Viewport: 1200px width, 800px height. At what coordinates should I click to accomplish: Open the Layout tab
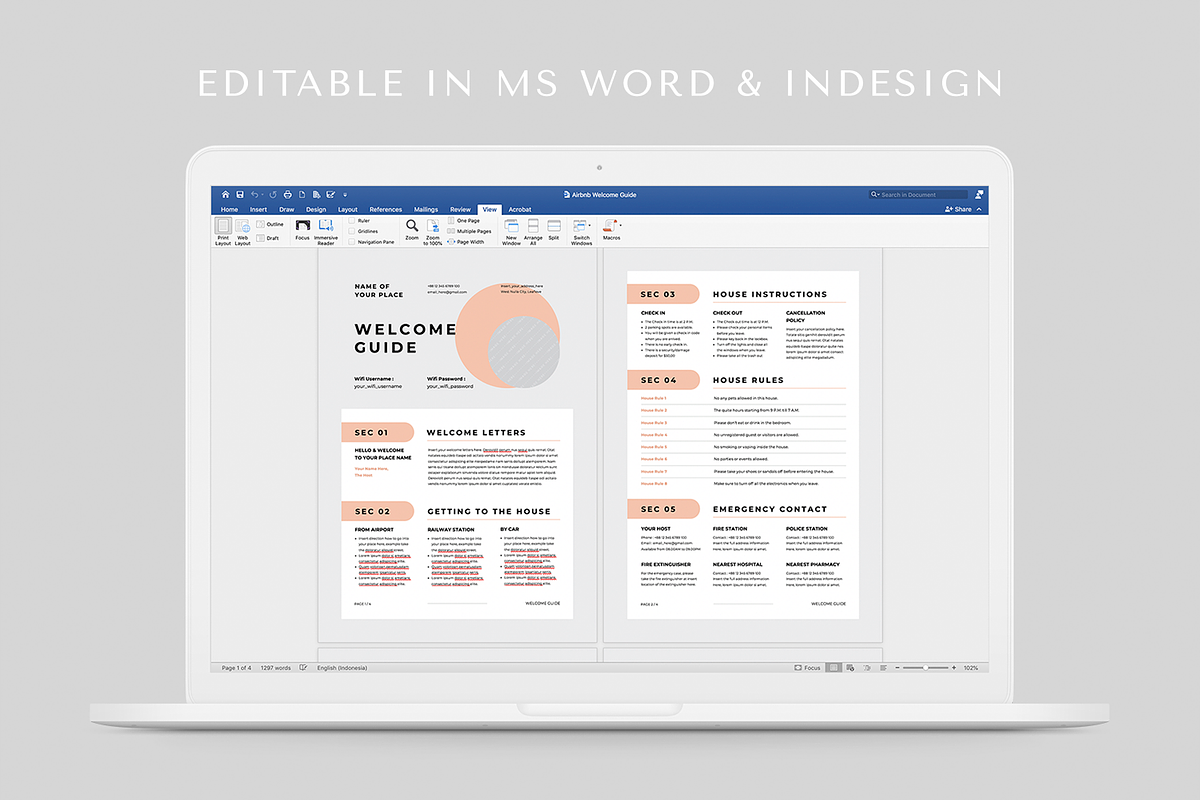tap(348, 210)
